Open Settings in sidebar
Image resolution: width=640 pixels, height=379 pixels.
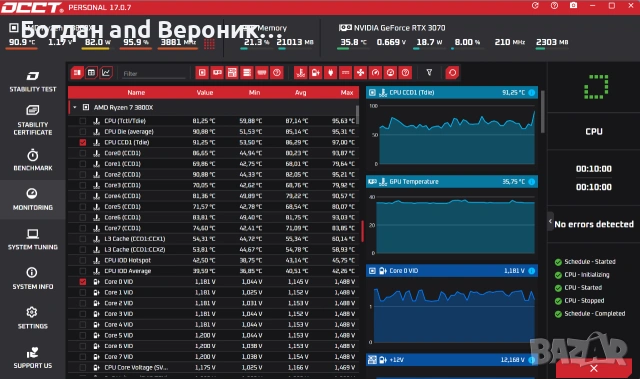pyautogui.click(x=33, y=319)
